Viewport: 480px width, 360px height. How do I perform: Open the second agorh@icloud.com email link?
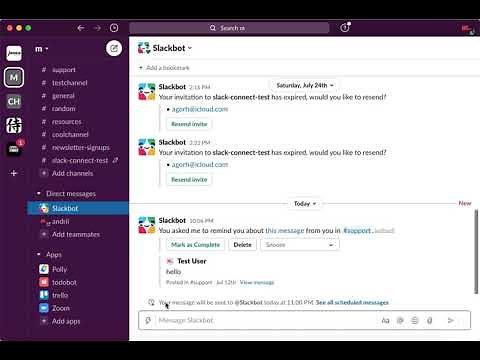pos(200,165)
